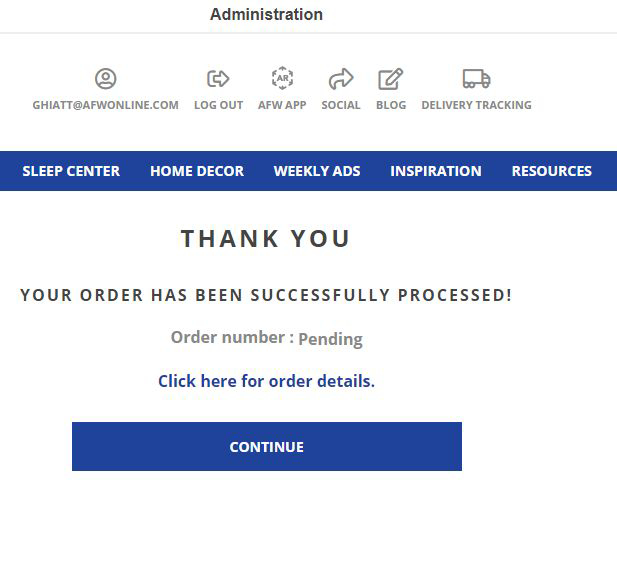
Task: Select Resources in the navigation bar
Action: [552, 171]
